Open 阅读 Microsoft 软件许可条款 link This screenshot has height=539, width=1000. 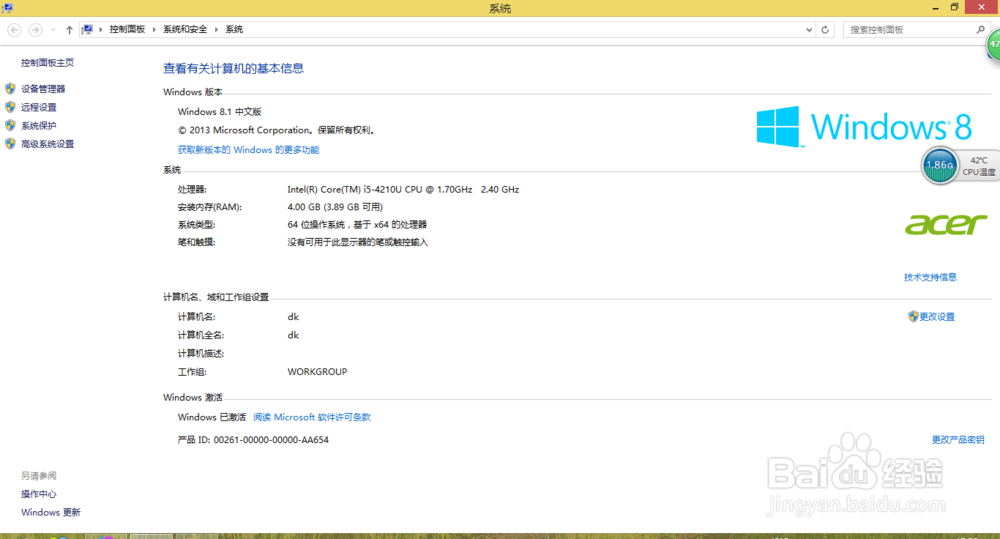click(x=312, y=417)
